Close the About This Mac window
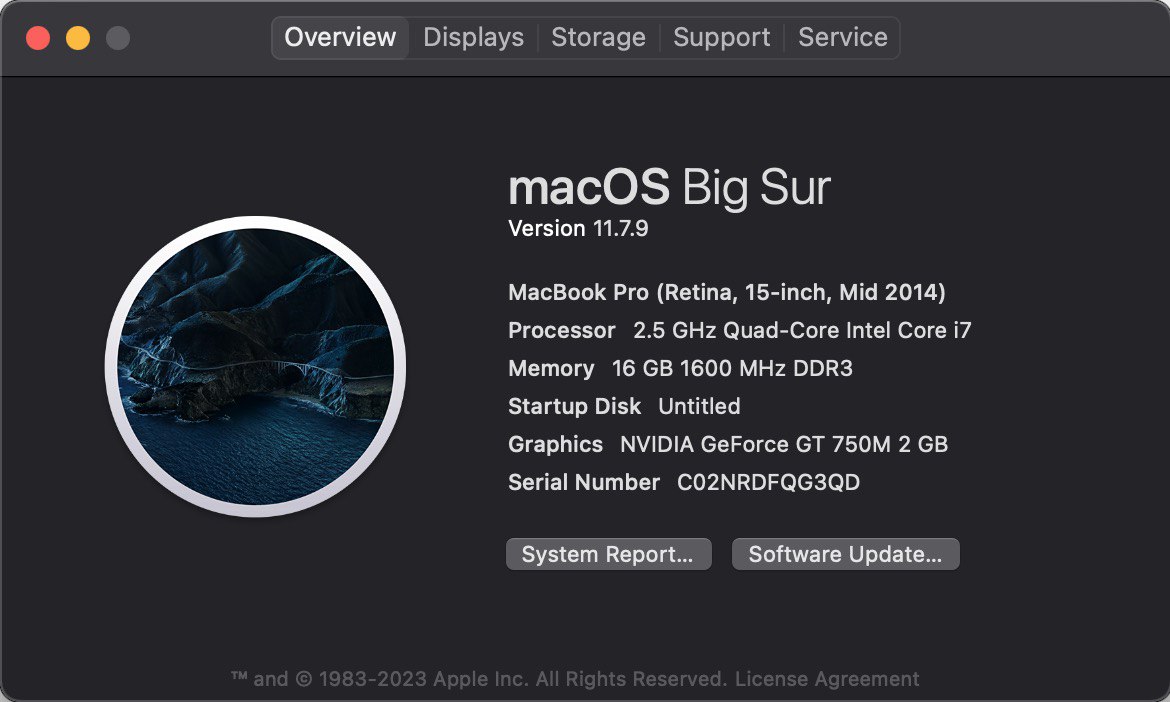The width and height of the screenshot is (1170, 702). tap(38, 38)
